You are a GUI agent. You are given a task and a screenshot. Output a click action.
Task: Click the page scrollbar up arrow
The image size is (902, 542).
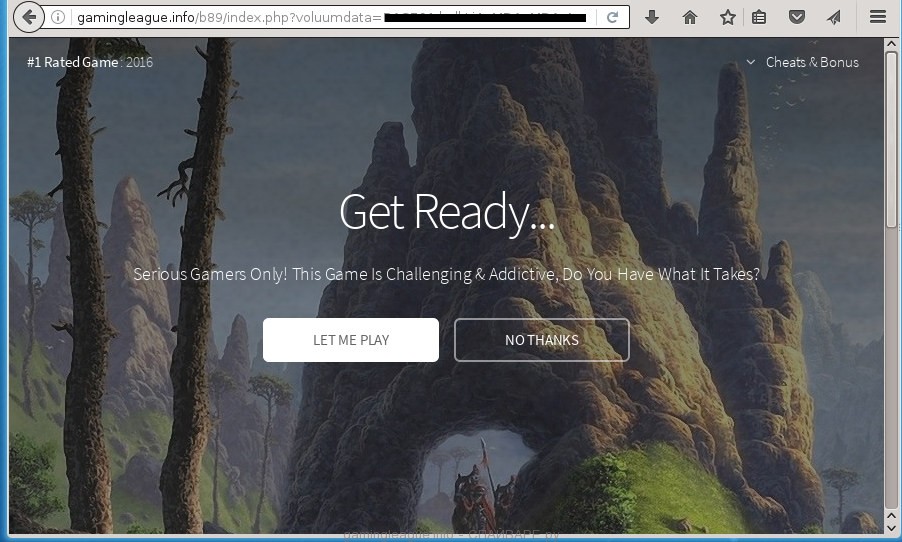(892, 44)
